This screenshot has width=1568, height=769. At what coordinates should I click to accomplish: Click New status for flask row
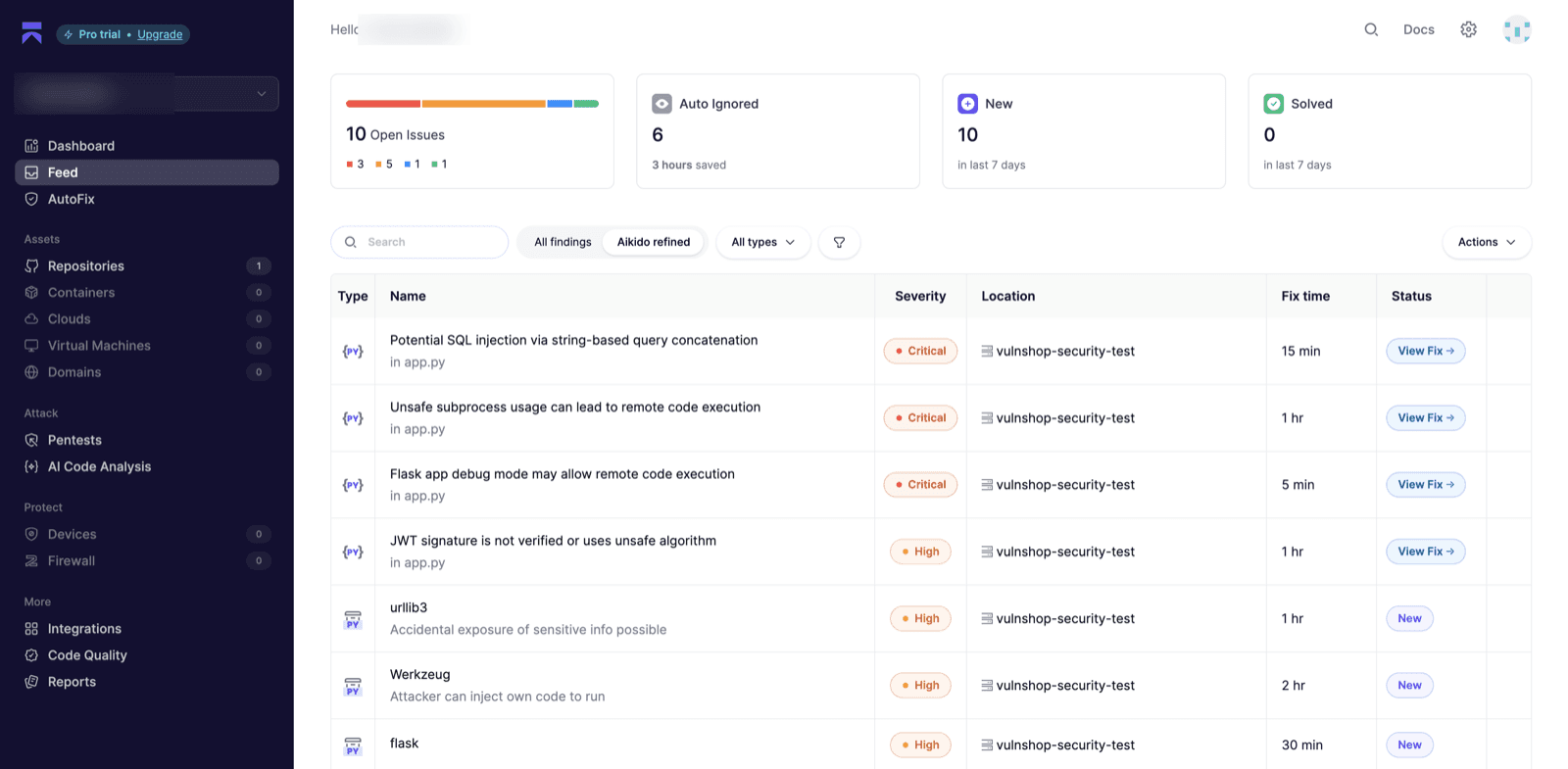[x=1409, y=745]
